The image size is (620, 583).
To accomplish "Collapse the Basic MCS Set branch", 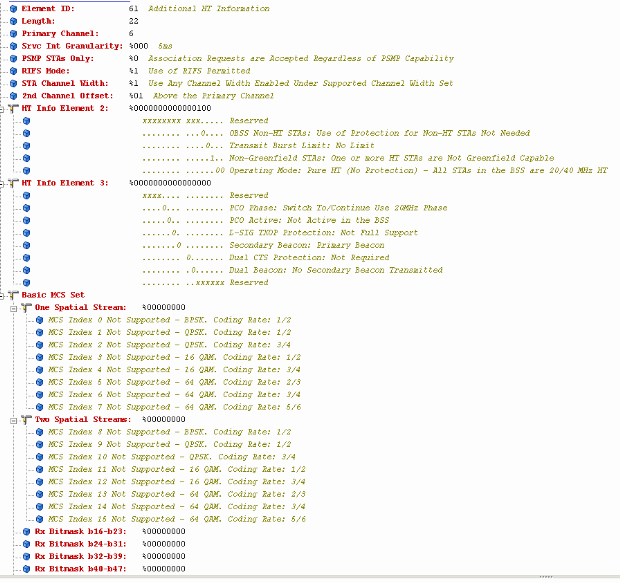I will pyautogui.click(x=2, y=295).
